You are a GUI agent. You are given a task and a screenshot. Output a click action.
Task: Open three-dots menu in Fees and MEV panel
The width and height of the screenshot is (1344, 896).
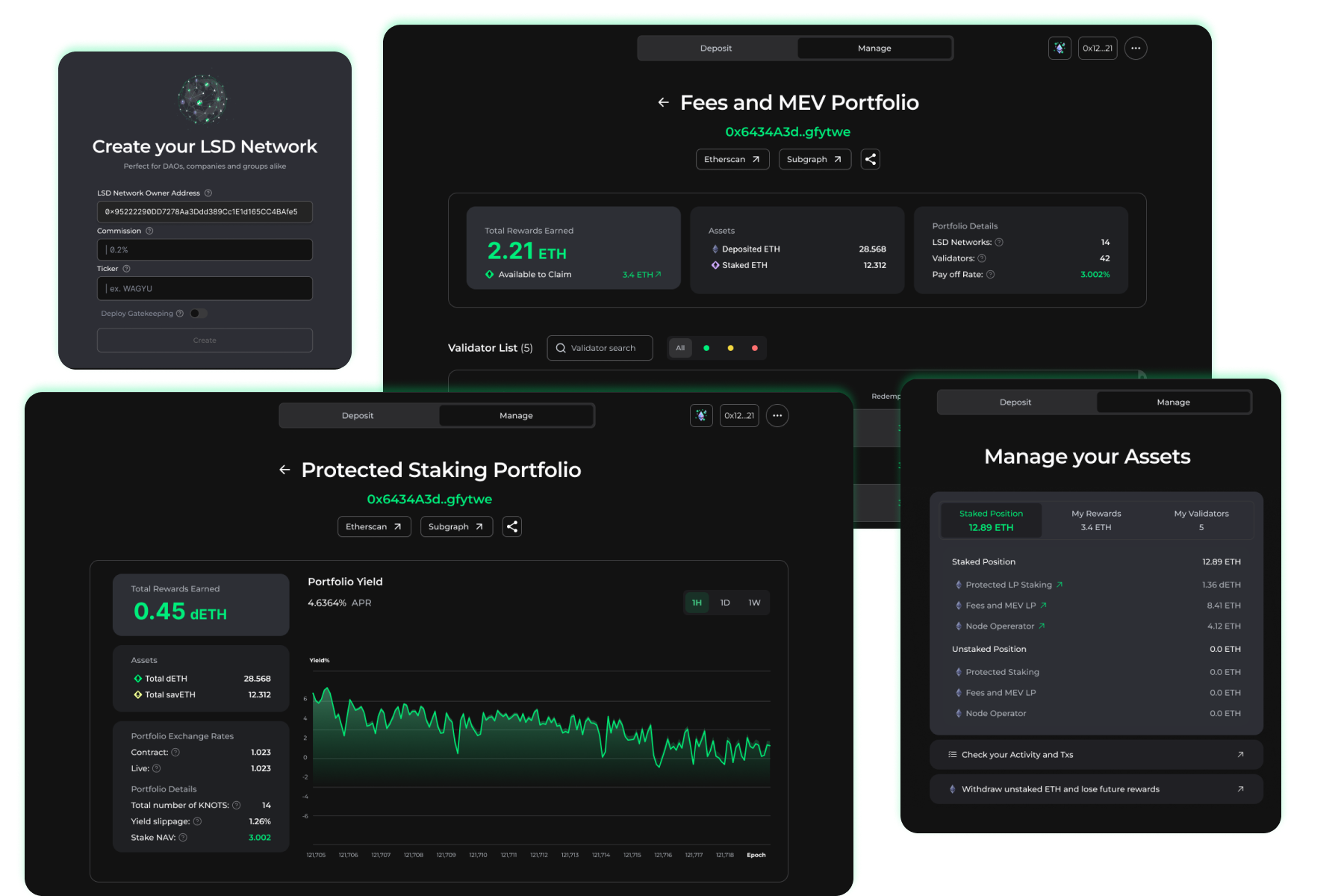[1135, 49]
